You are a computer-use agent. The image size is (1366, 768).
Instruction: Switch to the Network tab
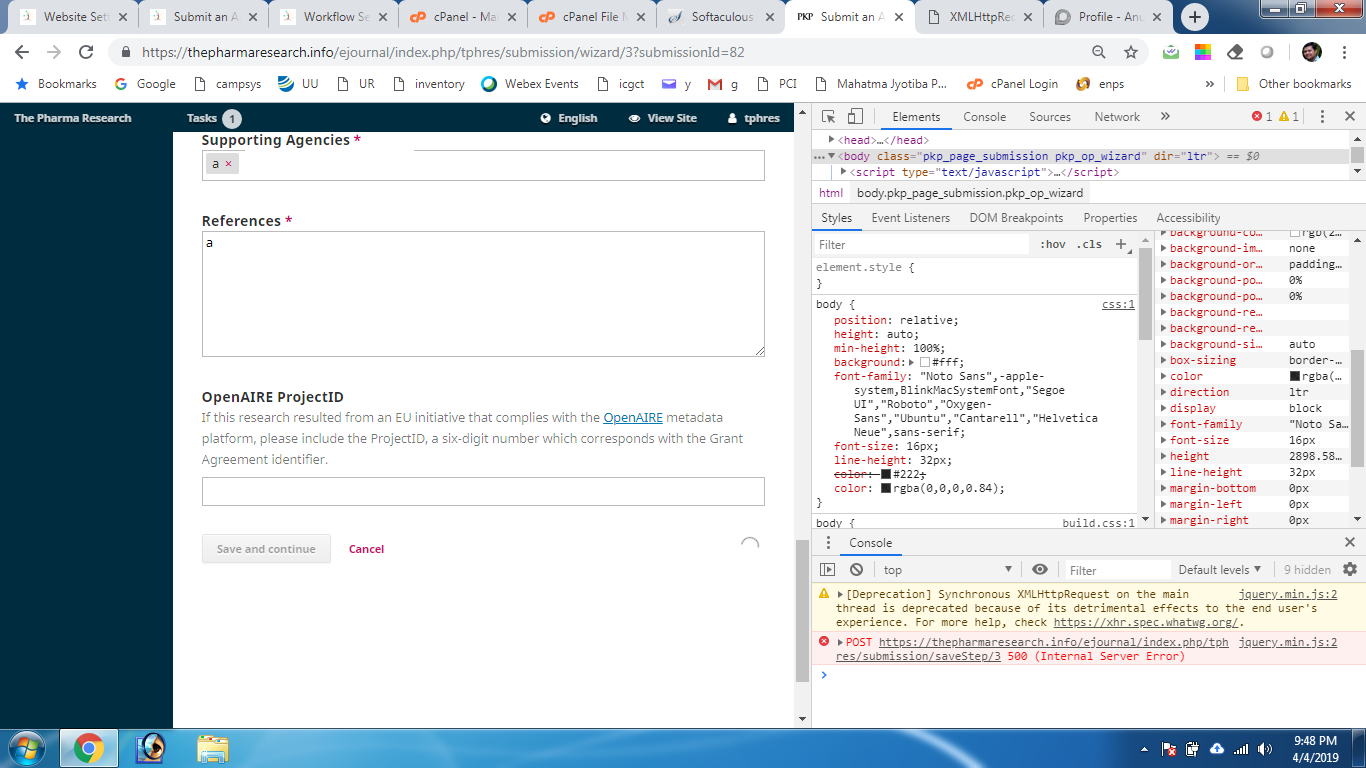point(1117,117)
